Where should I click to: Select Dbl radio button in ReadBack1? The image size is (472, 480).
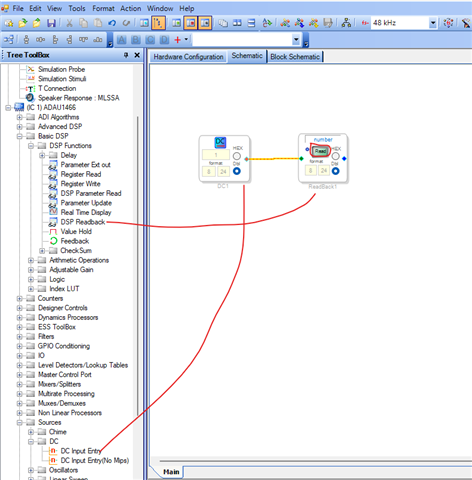335,171
